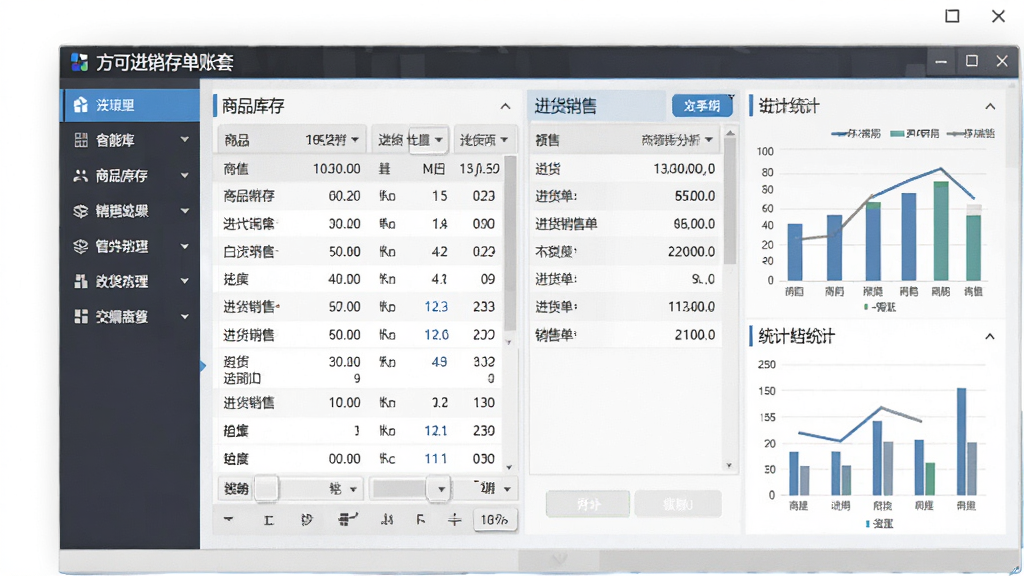Click the blue value 111
The image size is (1024, 576).
[x=436, y=458]
